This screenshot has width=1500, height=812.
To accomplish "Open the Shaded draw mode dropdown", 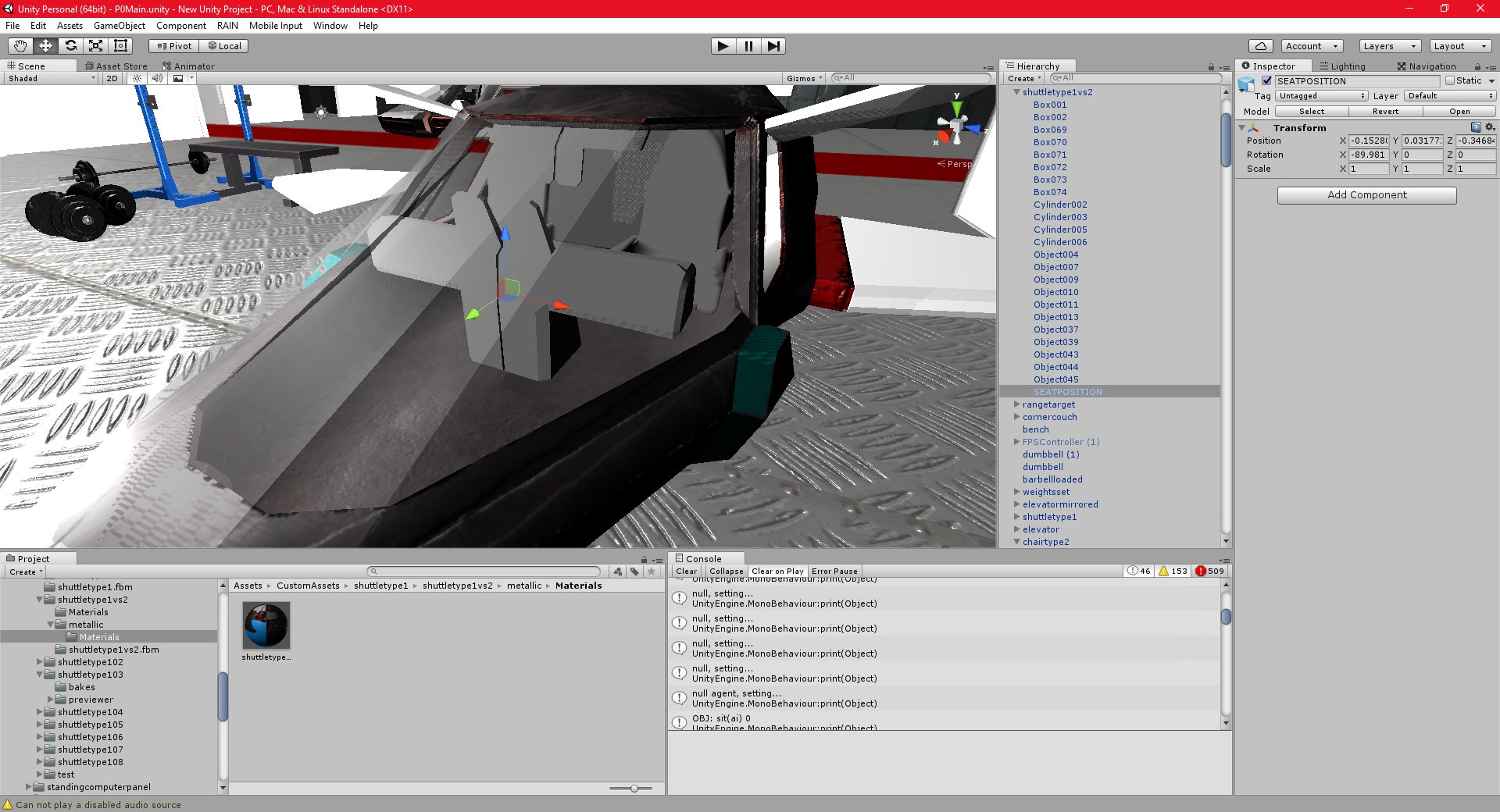I will [x=52, y=78].
